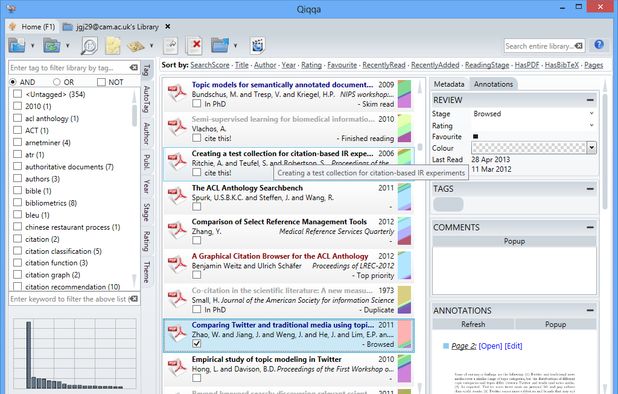This screenshot has height=394, width=618.
Task: Tick the In PhD checkbox for Topic models
Action: 196,104
